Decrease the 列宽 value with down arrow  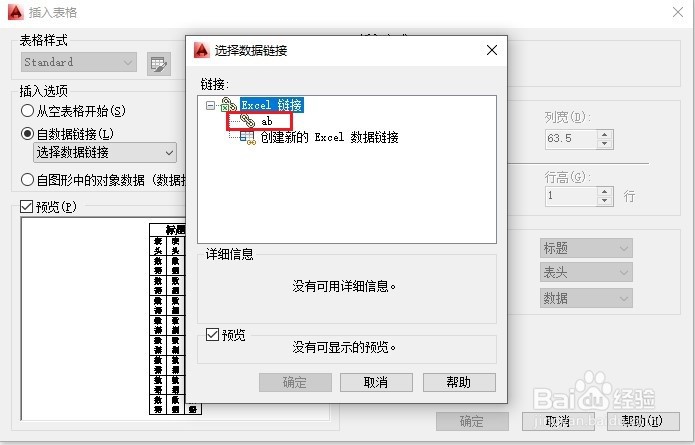tap(605, 144)
